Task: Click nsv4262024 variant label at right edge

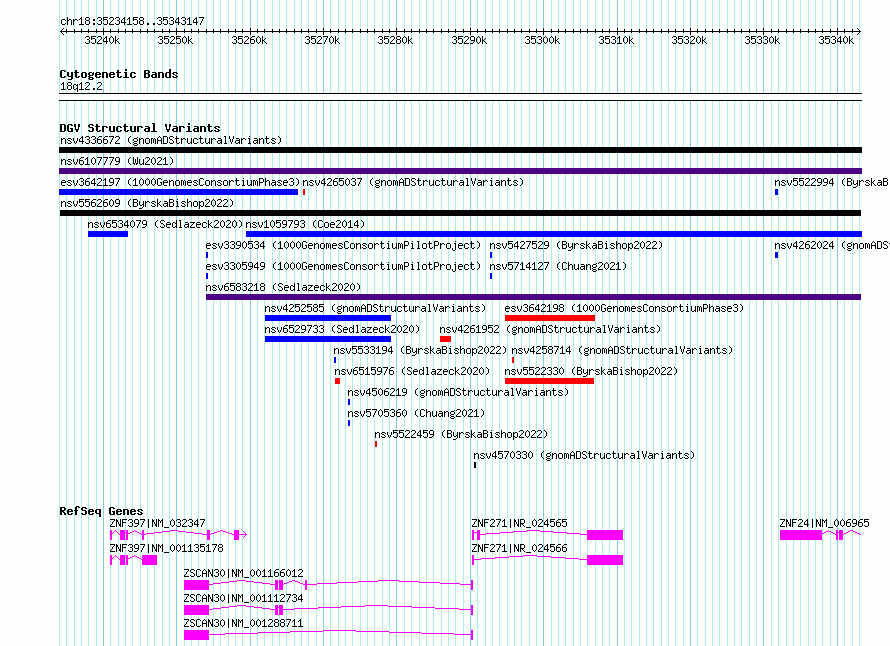Action: tap(832, 245)
